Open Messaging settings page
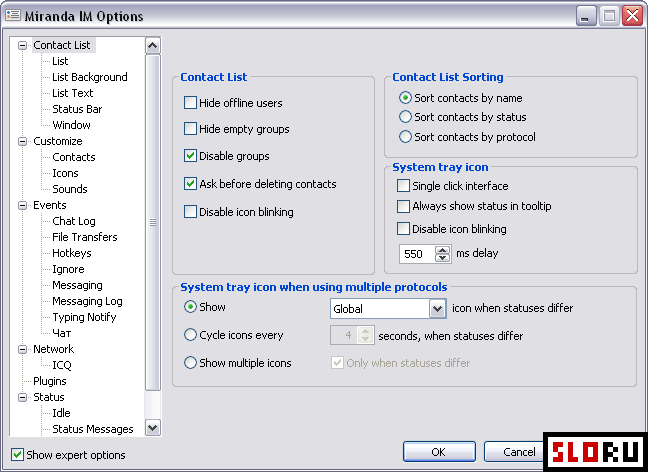Image resolution: width=648 pixels, height=472 pixels. 77,285
